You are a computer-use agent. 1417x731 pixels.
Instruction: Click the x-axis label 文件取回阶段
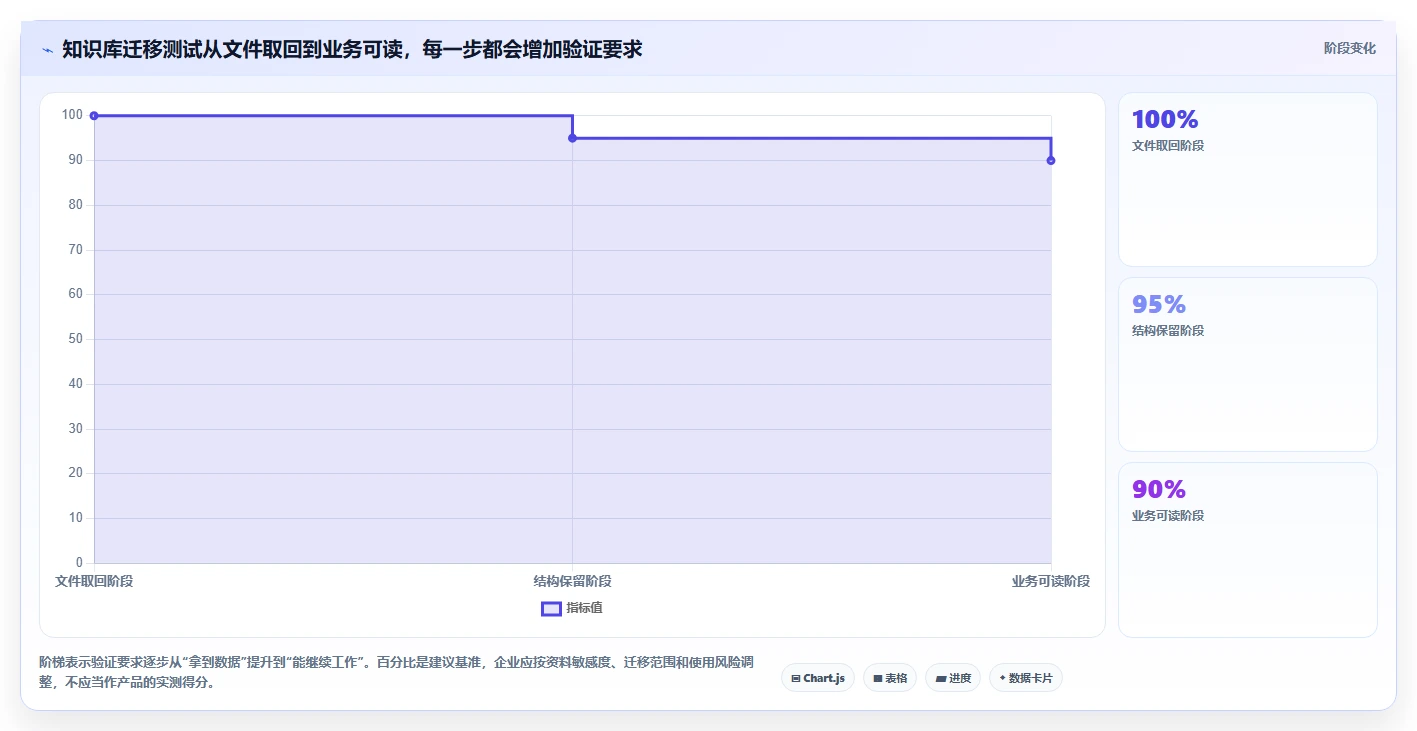(x=94, y=581)
